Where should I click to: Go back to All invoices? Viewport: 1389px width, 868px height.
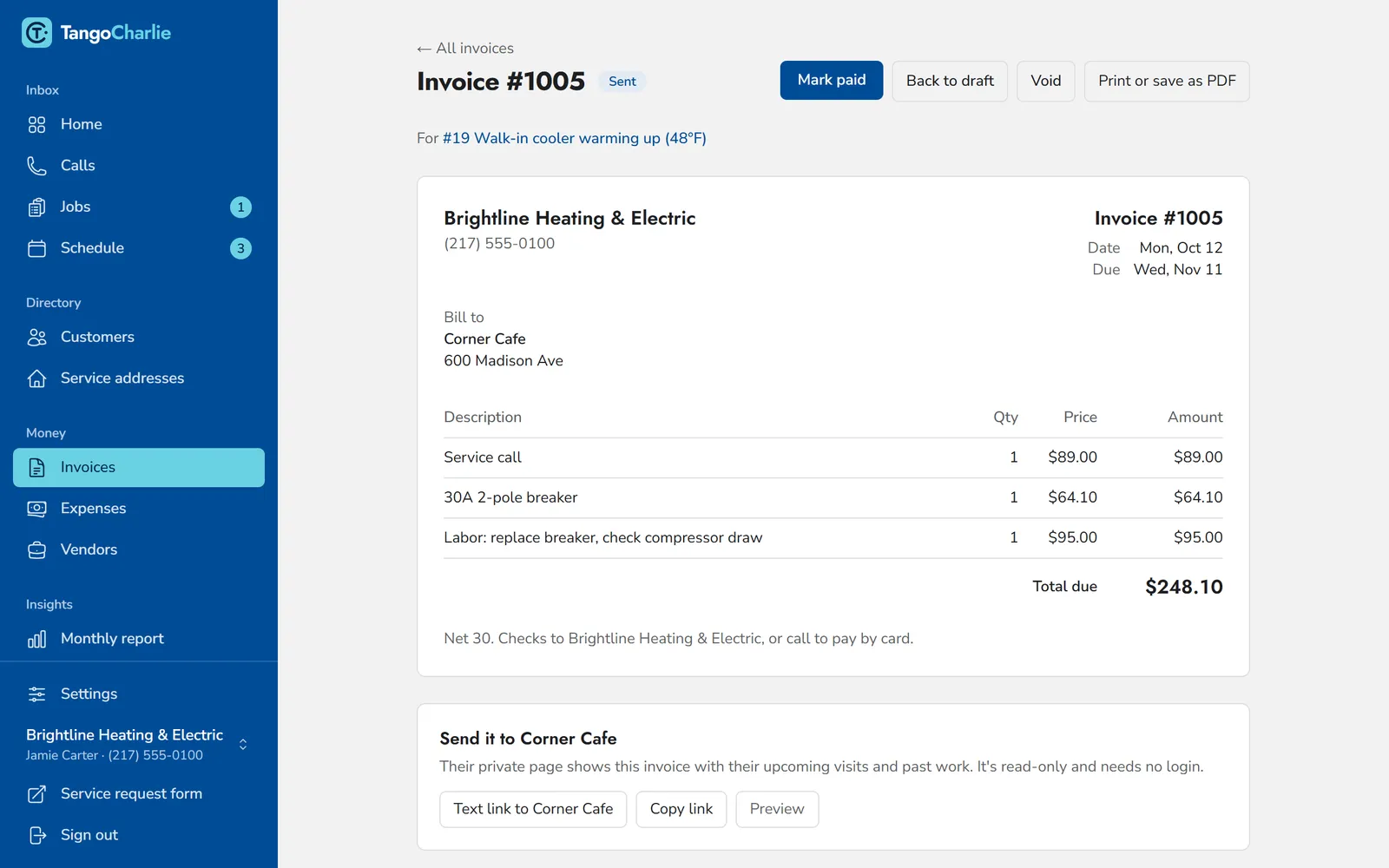click(465, 49)
